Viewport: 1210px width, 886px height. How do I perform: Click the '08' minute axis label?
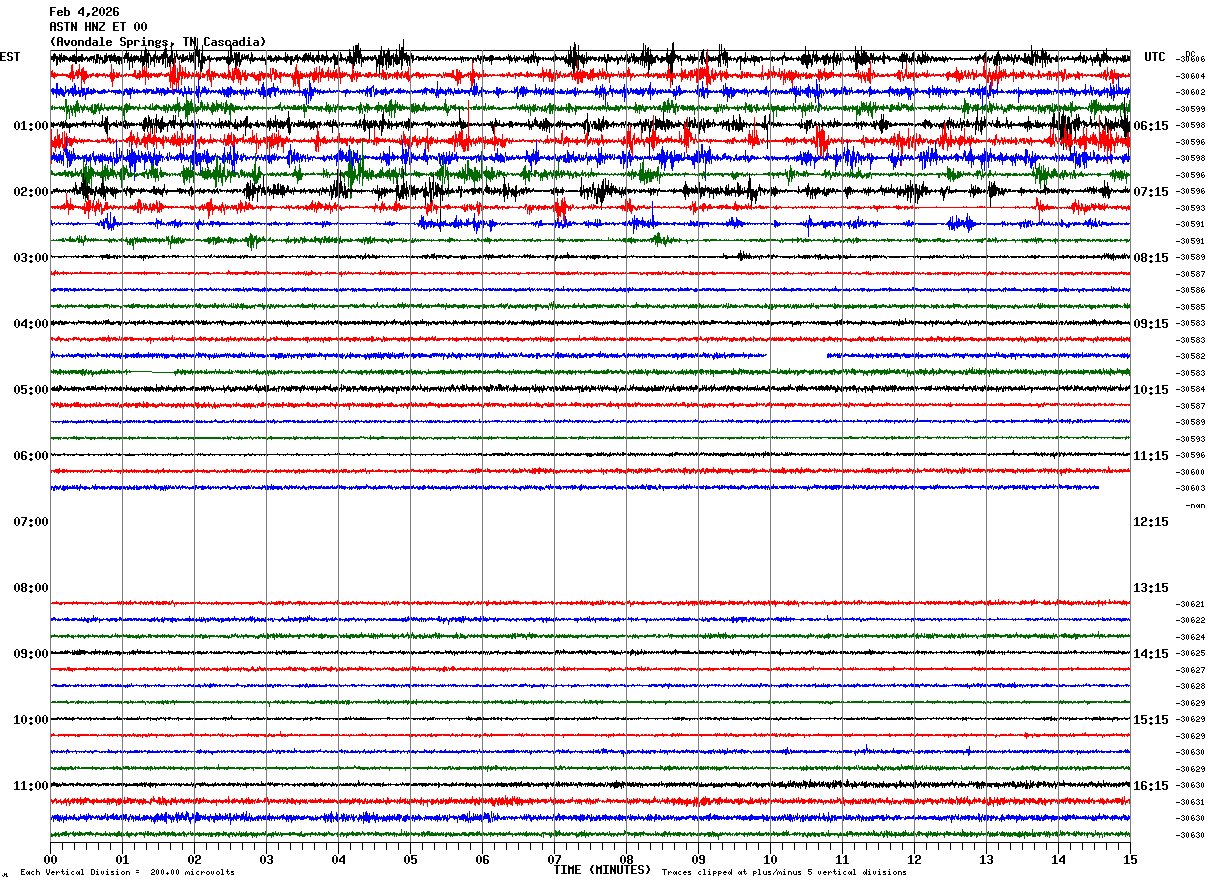pyautogui.click(x=626, y=860)
